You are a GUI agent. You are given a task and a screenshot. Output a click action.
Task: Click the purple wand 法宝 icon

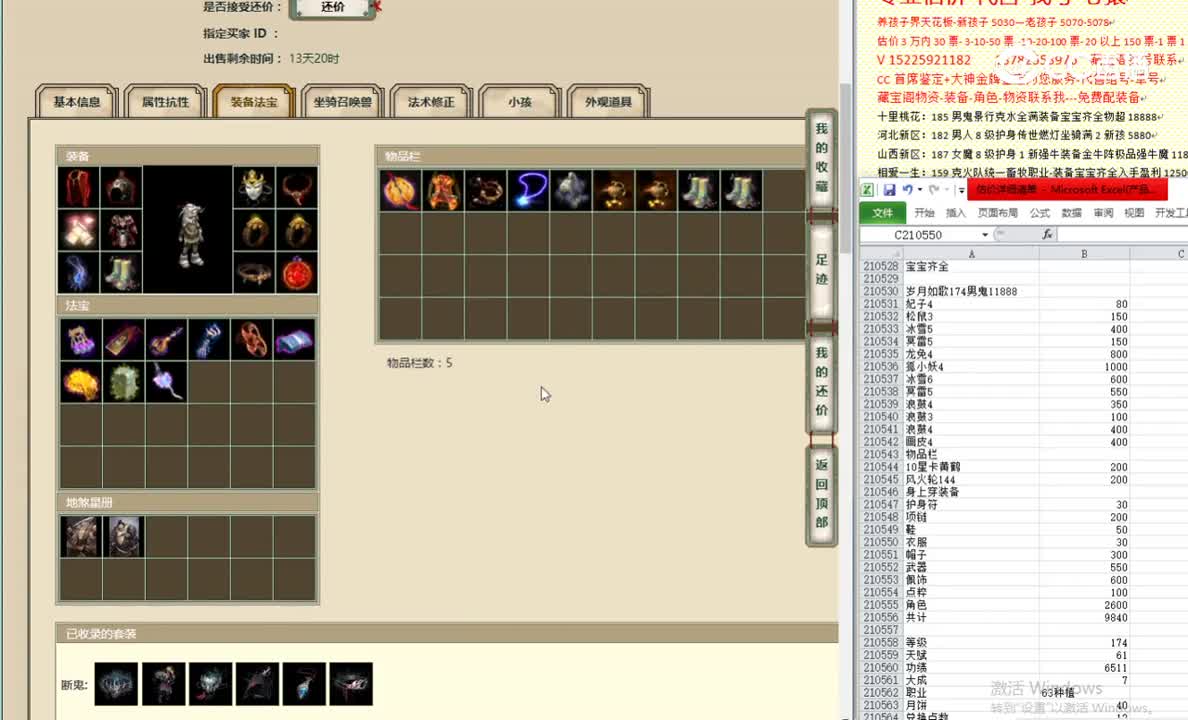pyautogui.click(x=166, y=382)
